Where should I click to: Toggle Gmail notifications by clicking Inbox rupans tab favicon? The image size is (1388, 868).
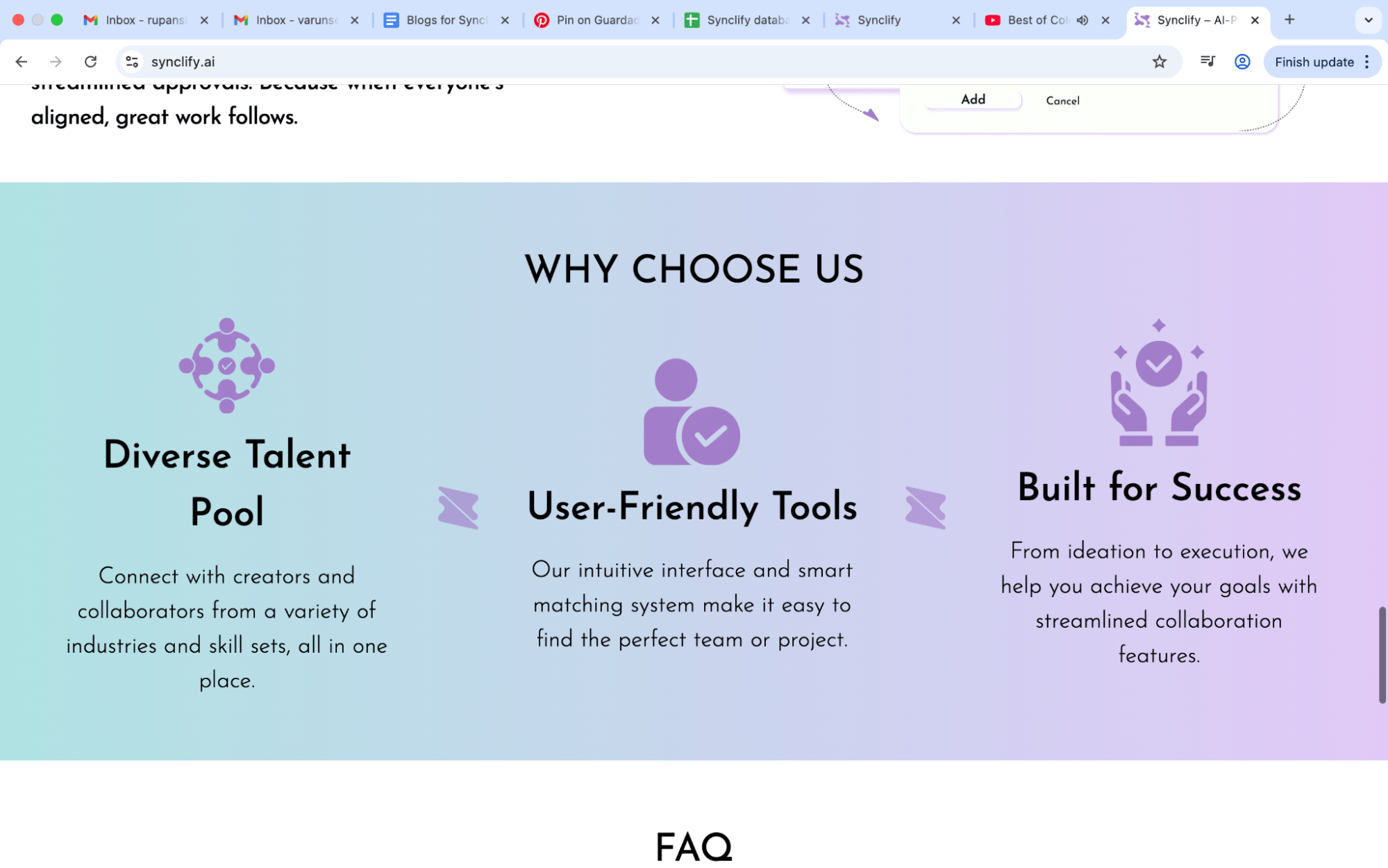tap(90, 20)
